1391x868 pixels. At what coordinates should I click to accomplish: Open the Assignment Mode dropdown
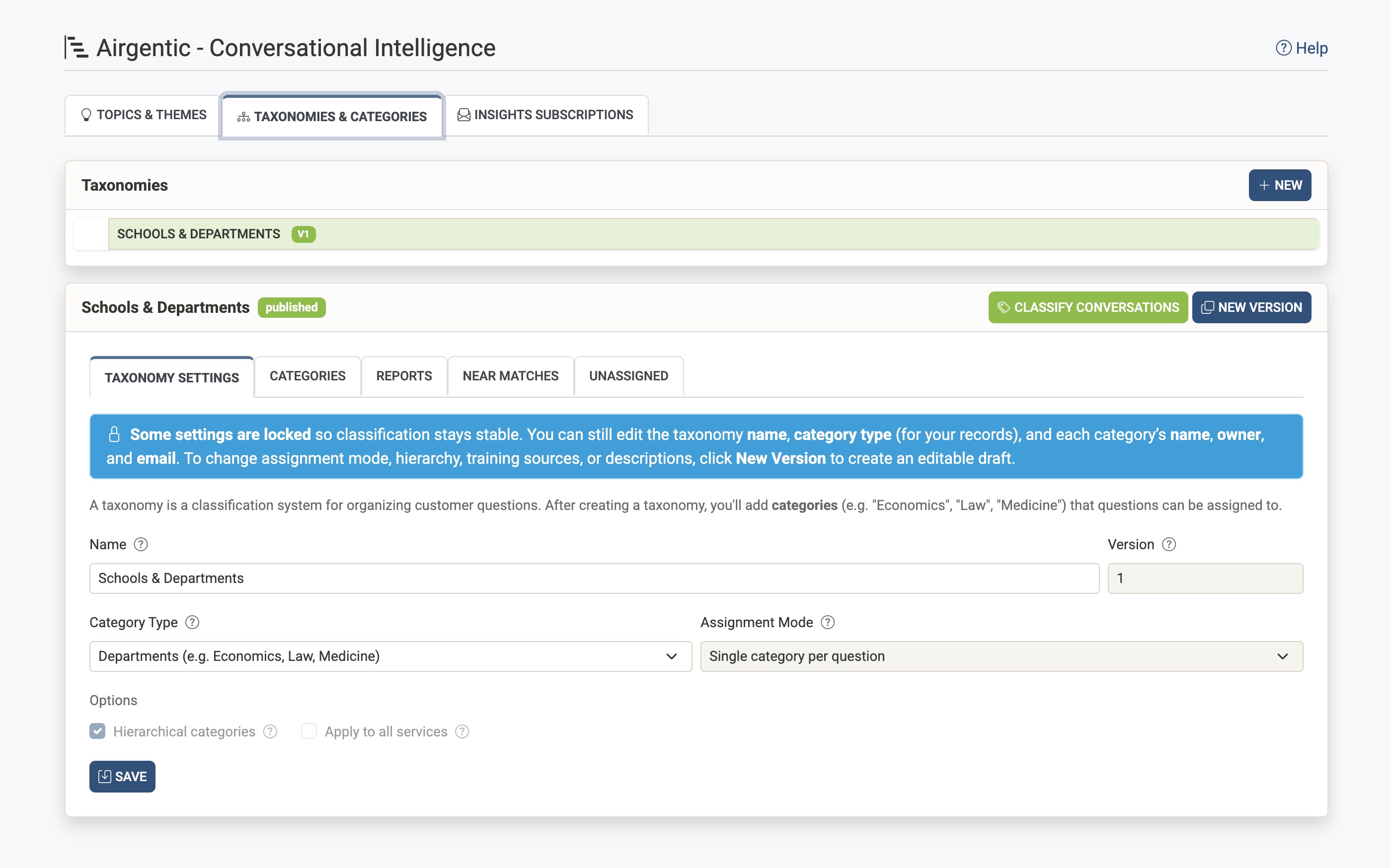click(1001, 656)
